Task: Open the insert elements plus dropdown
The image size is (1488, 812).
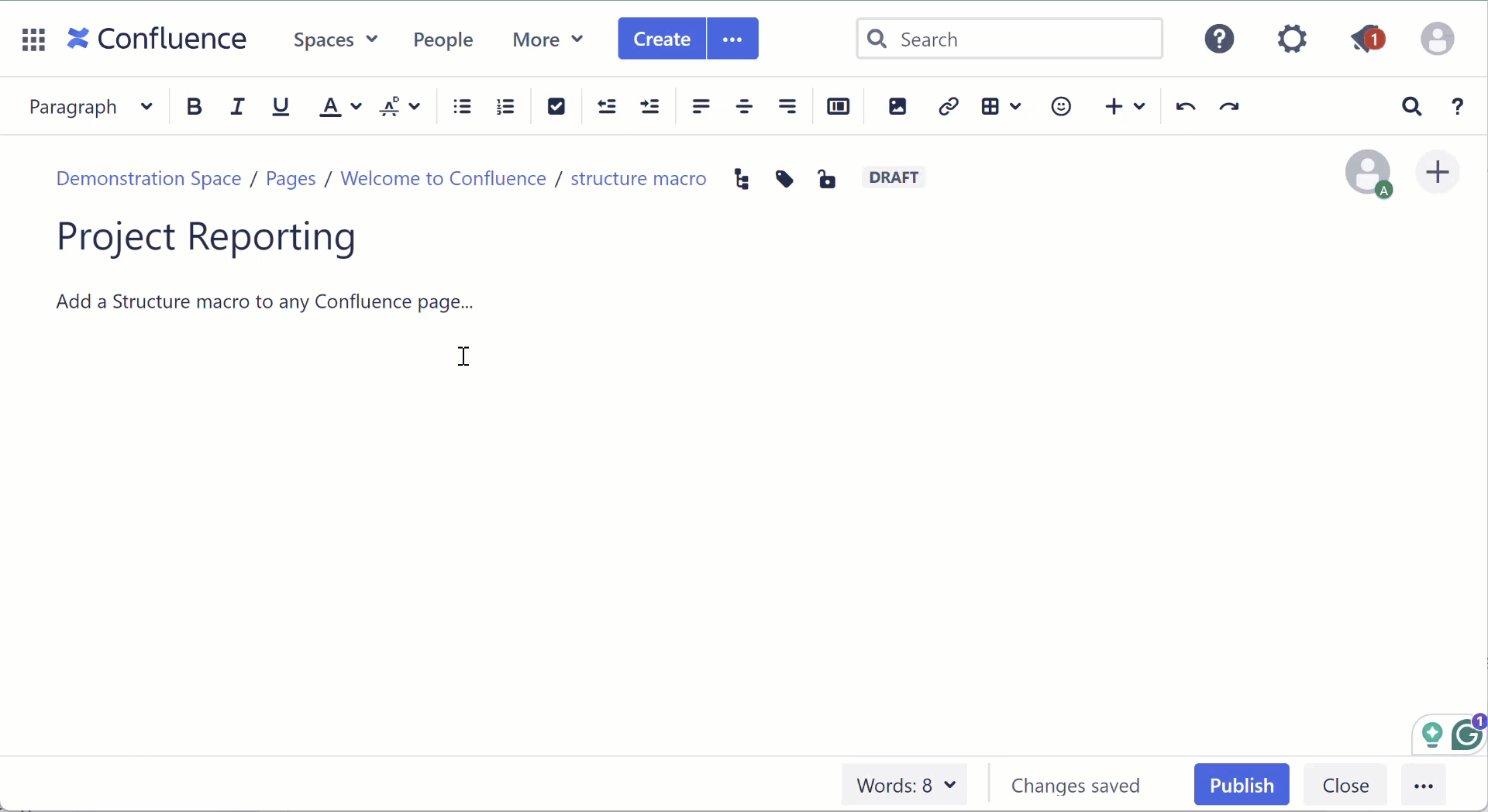Action: [x=1125, y=106]
